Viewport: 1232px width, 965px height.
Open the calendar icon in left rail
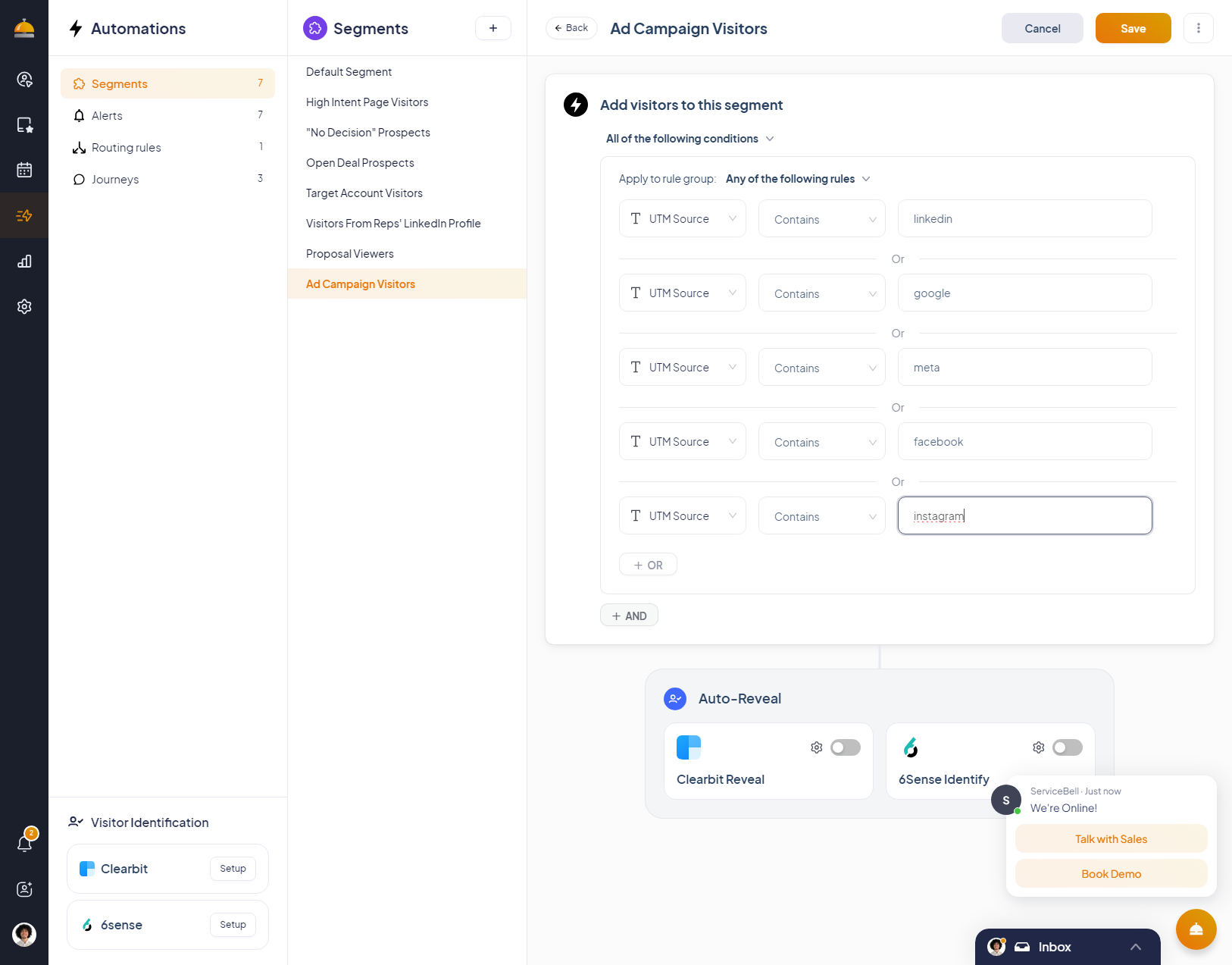[x=24, y=170]
